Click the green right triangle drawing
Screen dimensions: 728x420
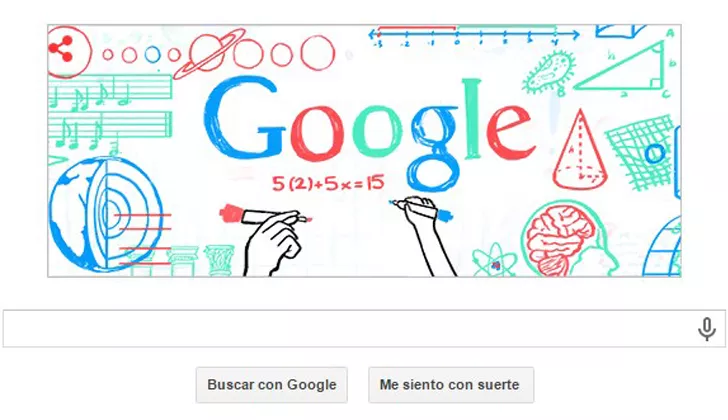click(x=620, y=65)
